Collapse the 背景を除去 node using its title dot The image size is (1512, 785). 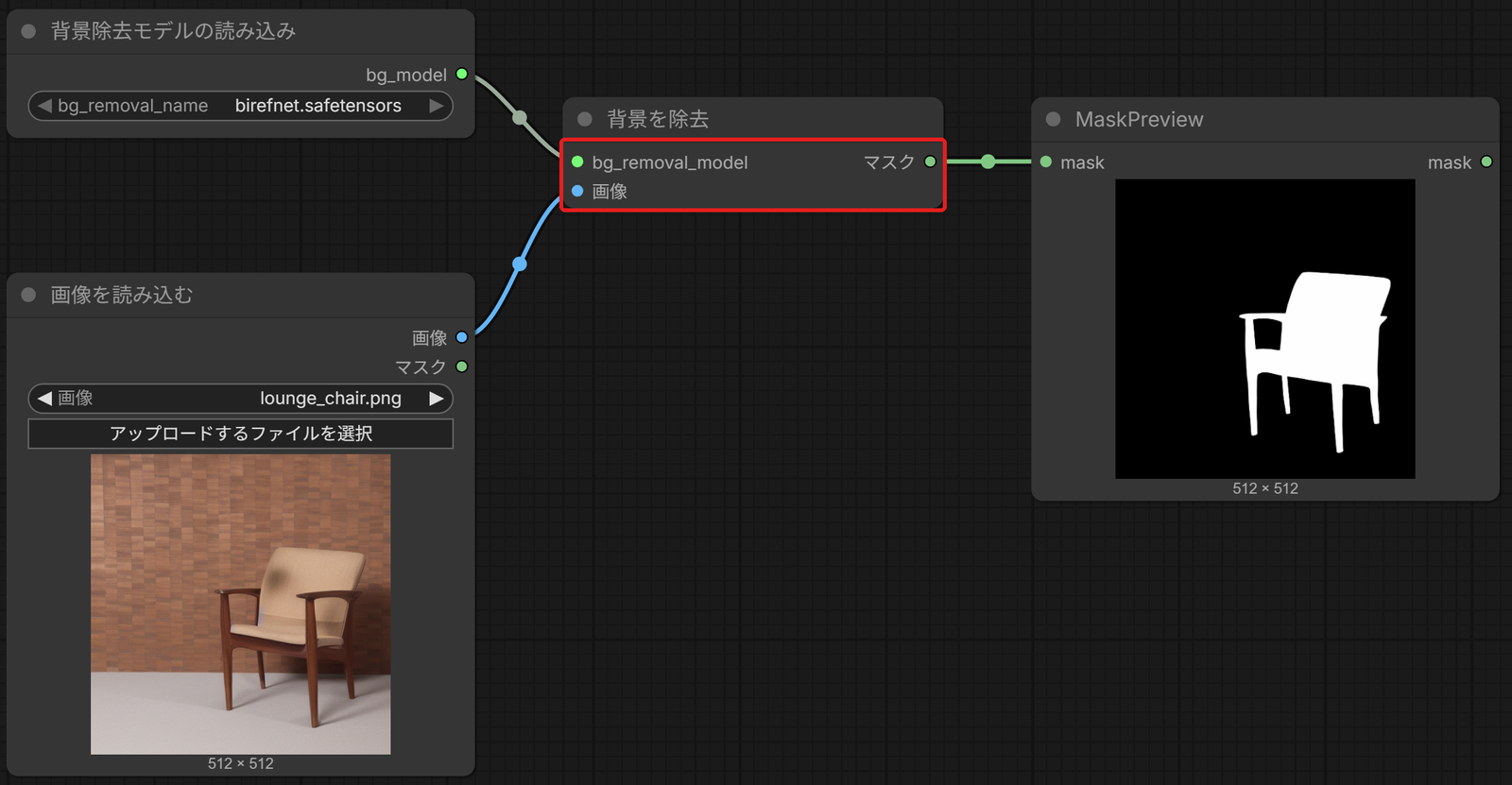[x=585, y=119]
